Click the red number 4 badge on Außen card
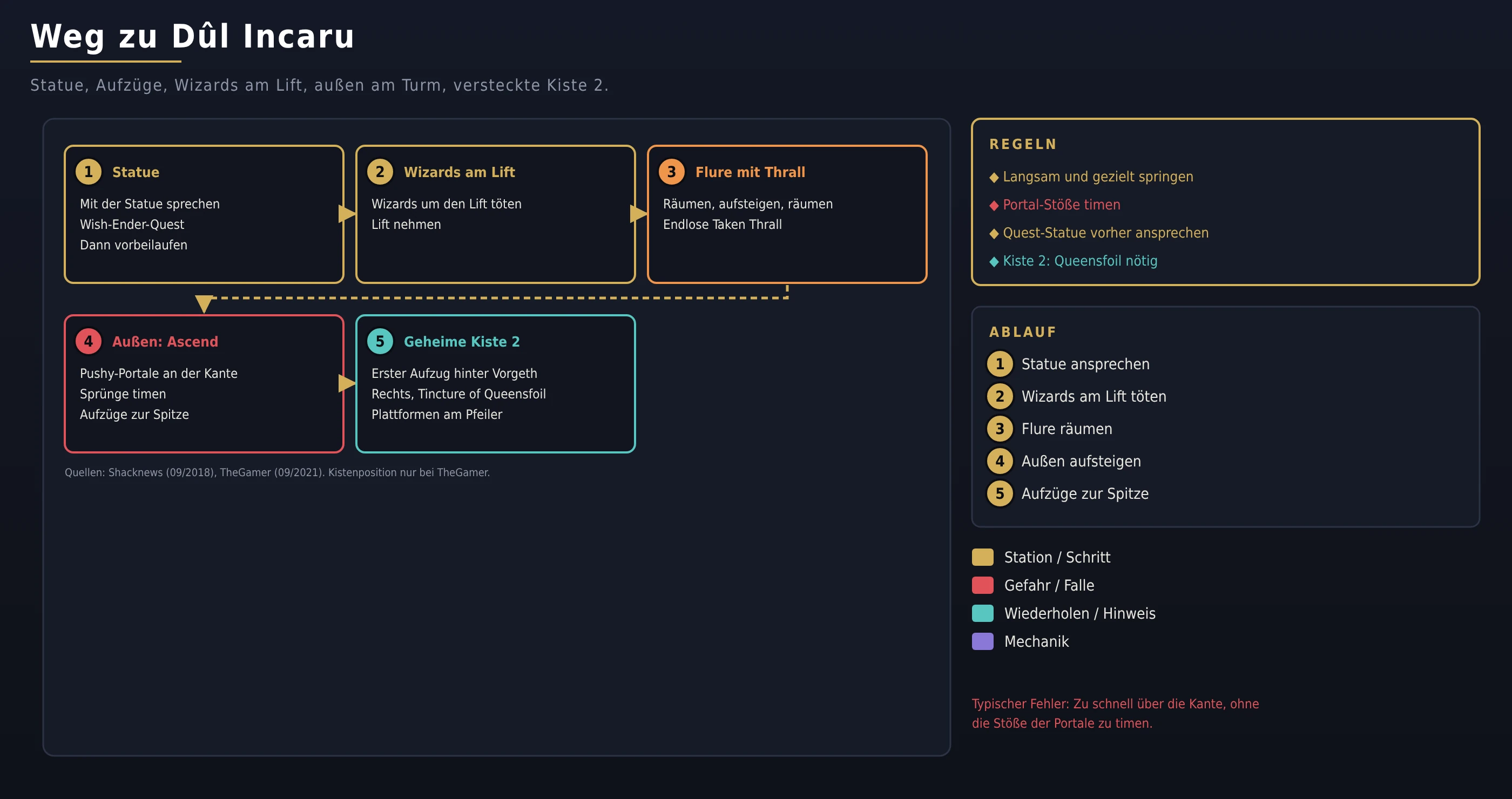Viewport: 1512px width, 799px height. (x=89, y=341)
